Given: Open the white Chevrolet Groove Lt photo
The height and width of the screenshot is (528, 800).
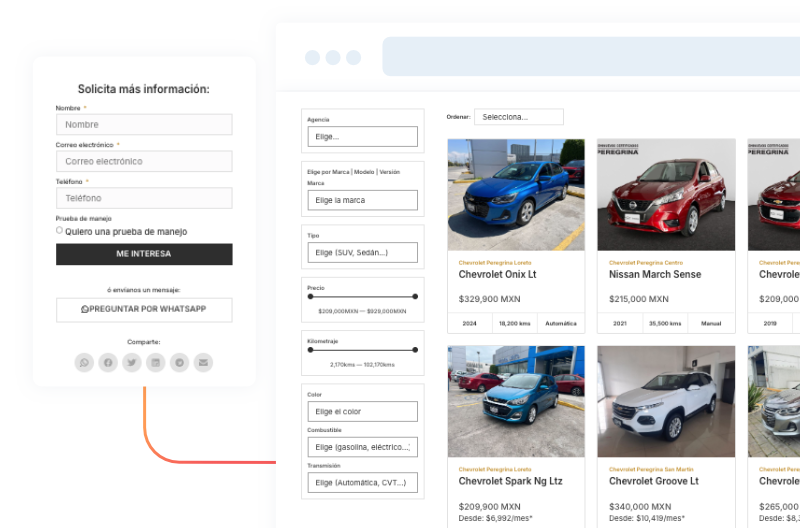Looking at the screenshot, I should pos(666,401).
